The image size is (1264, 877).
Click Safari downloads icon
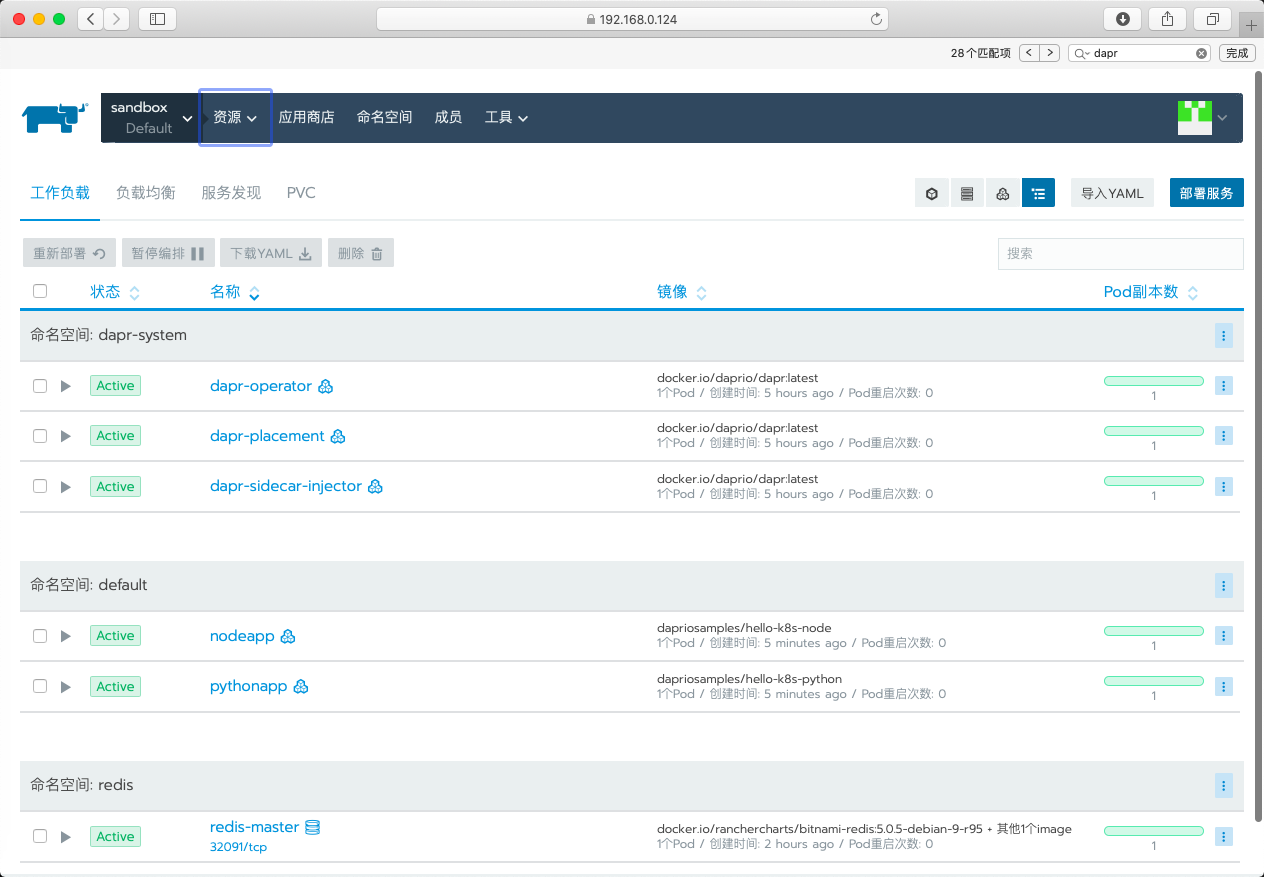(1123, 19)
